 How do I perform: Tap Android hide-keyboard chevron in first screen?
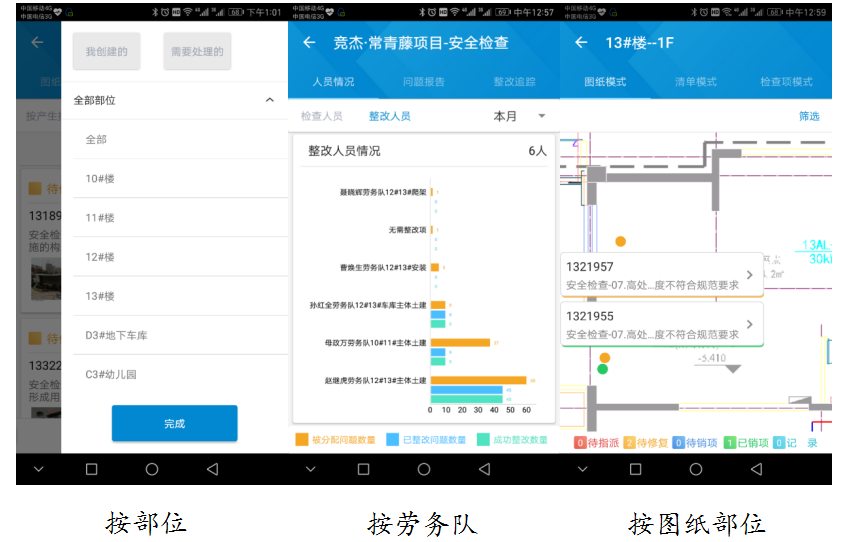[x=38, y=469]
